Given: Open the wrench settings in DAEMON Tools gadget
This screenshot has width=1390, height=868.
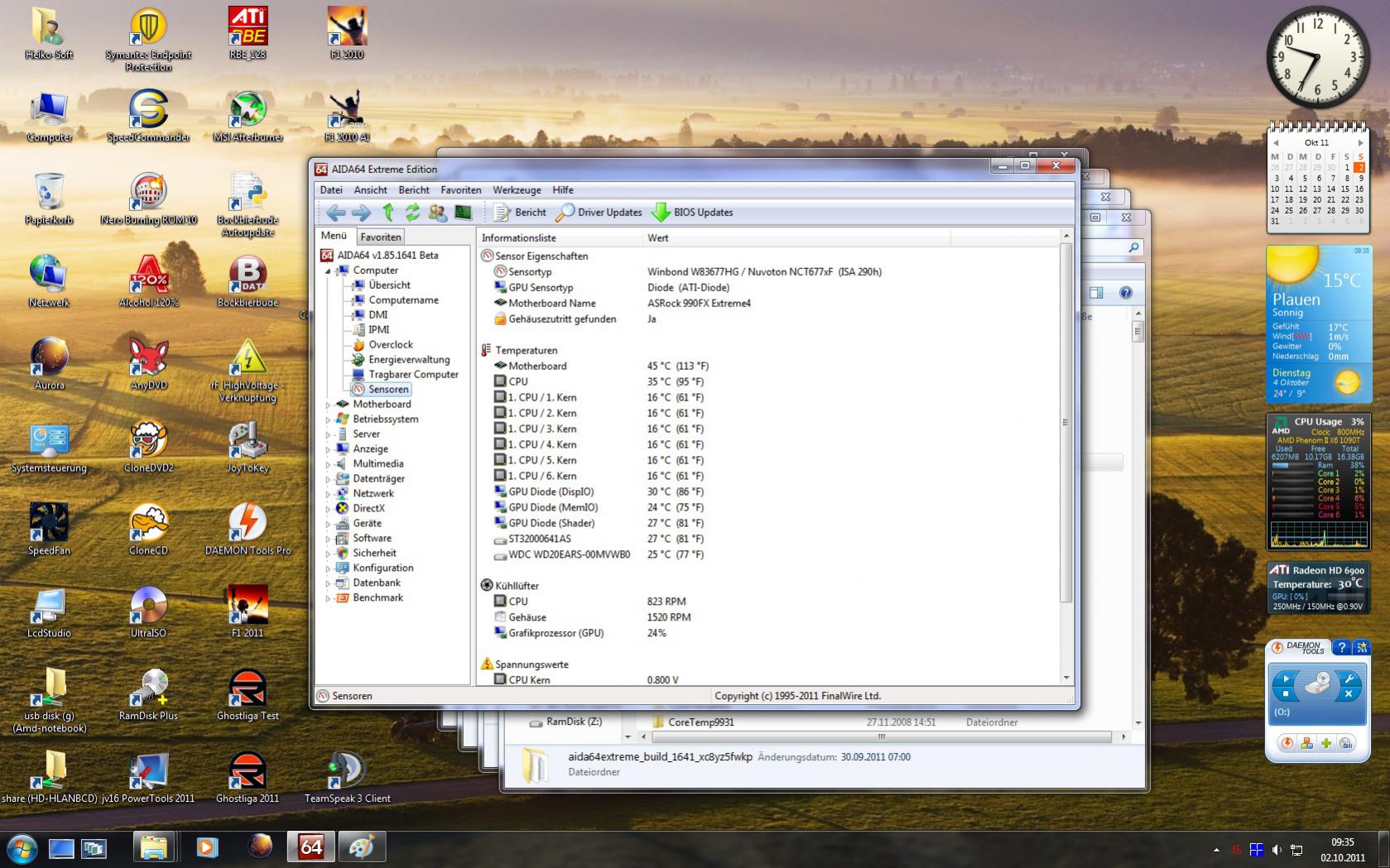Looking at the screenshot, I should pos(1348,679).
